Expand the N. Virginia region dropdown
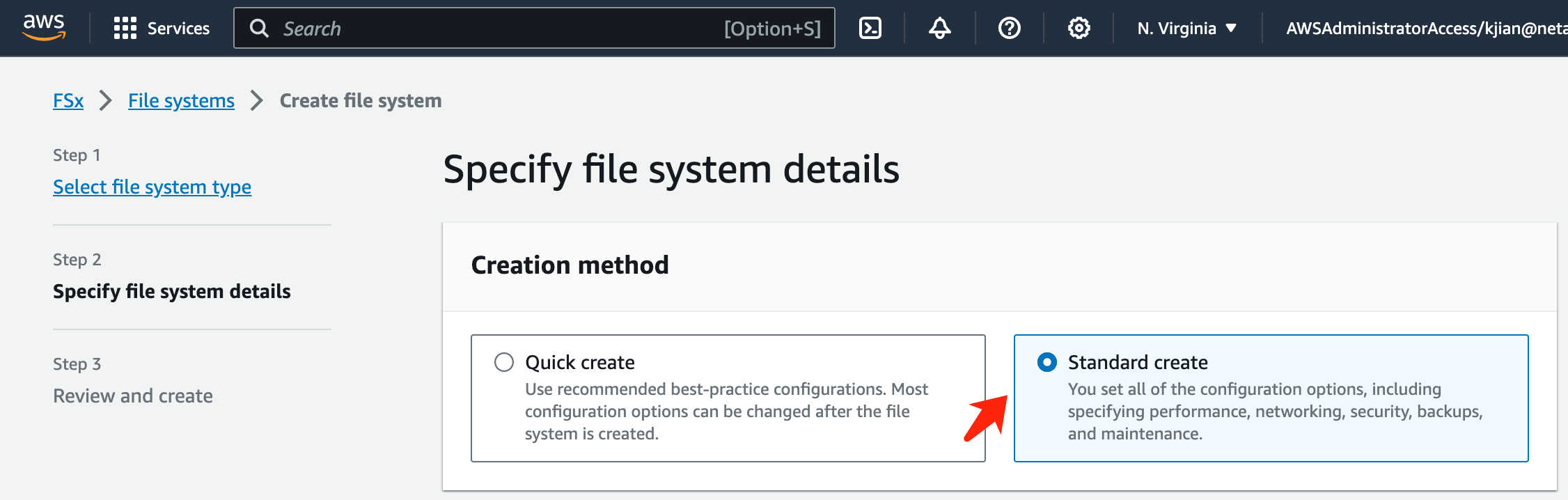Screen dimensions: 1568x500 (1186, 29)
